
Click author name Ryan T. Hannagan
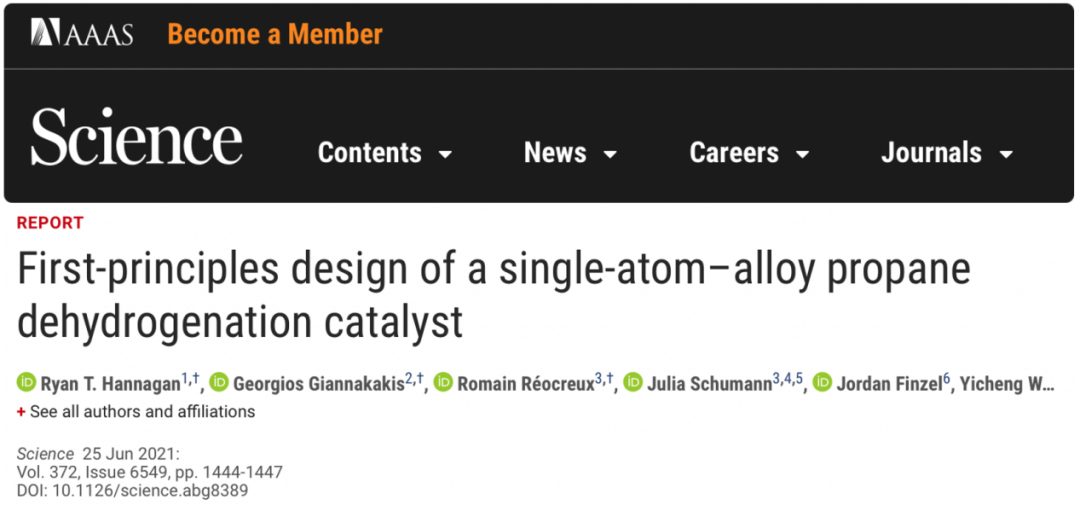point(110,384)
